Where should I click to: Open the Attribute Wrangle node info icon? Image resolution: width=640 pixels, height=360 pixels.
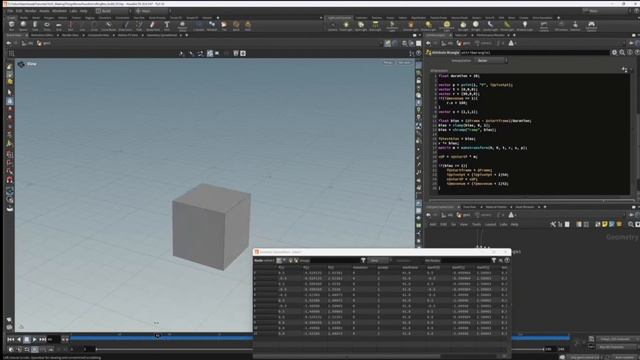click(630, 53)
